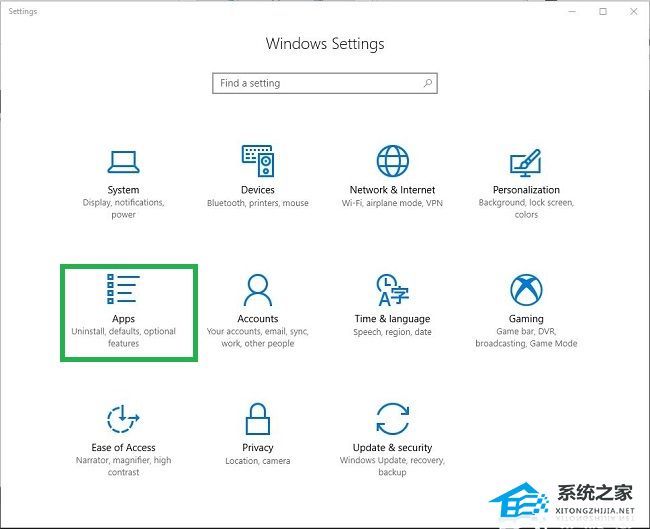Click the 'Apps' label text
Image resolution: width=650 pixels, height=529 pixels.
click(x=123, y=319)
